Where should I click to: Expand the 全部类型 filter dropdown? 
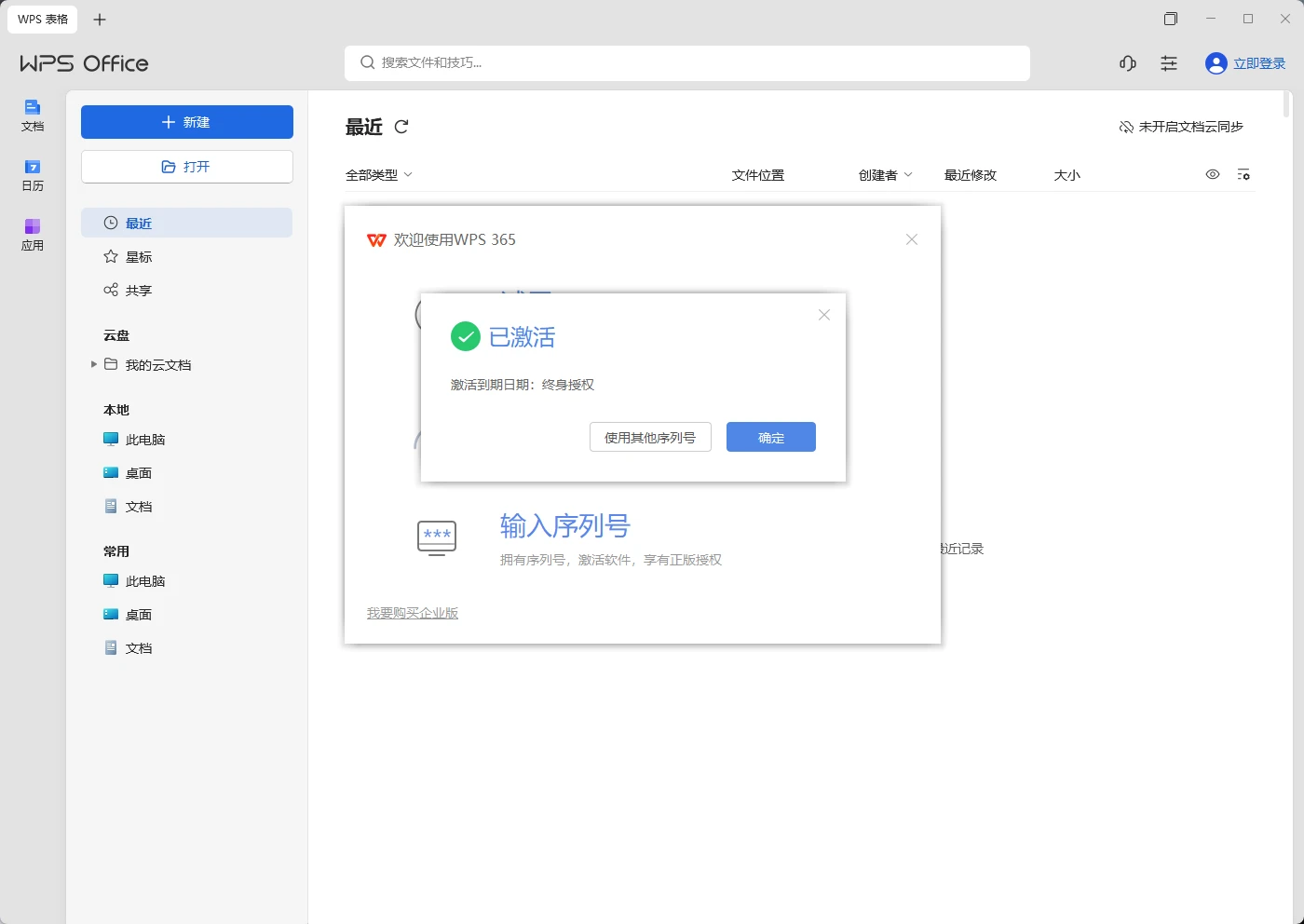[379, 175]
